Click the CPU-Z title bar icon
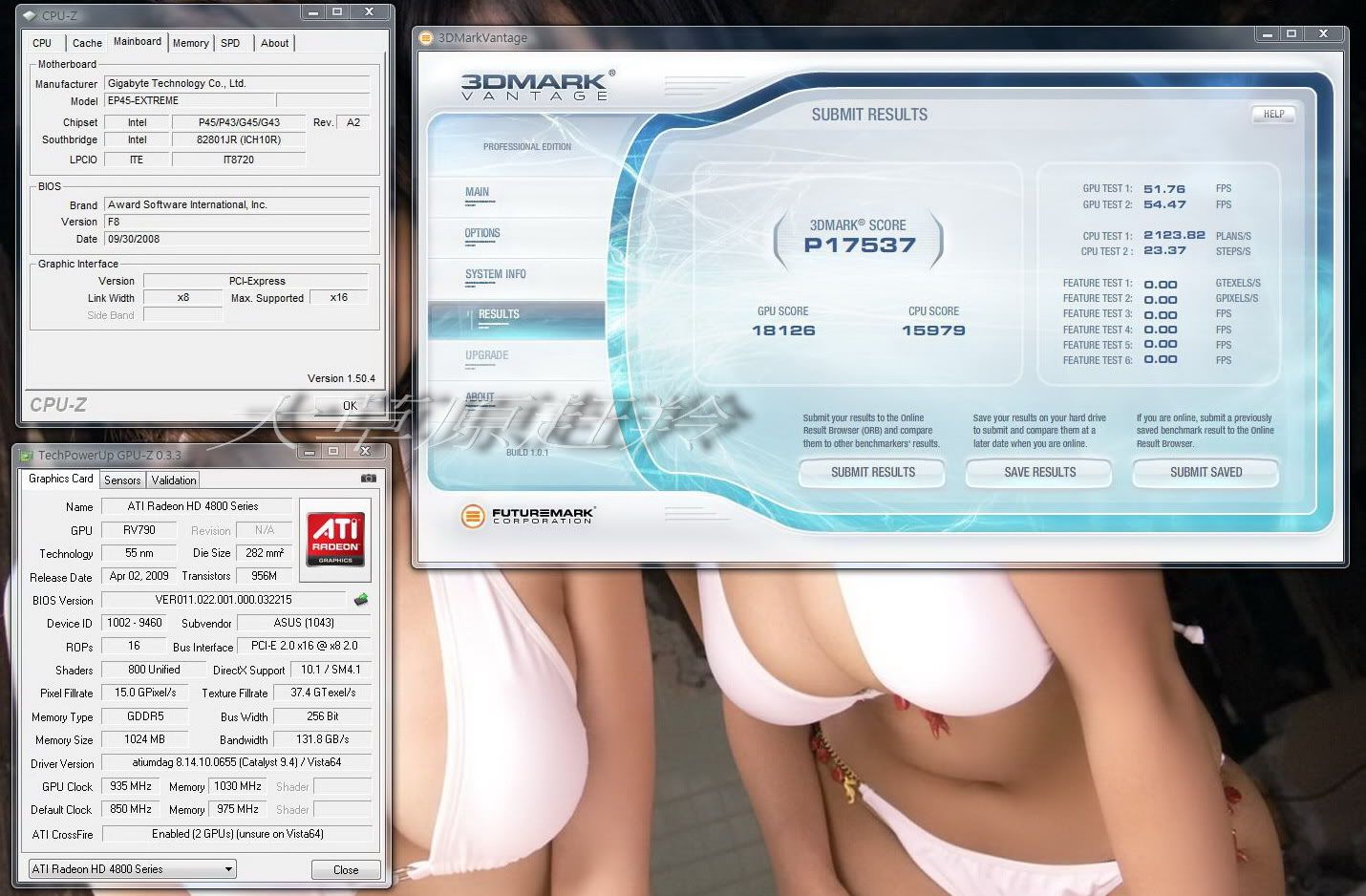The height and width of the screenshot is (896, 1366). 30,15
